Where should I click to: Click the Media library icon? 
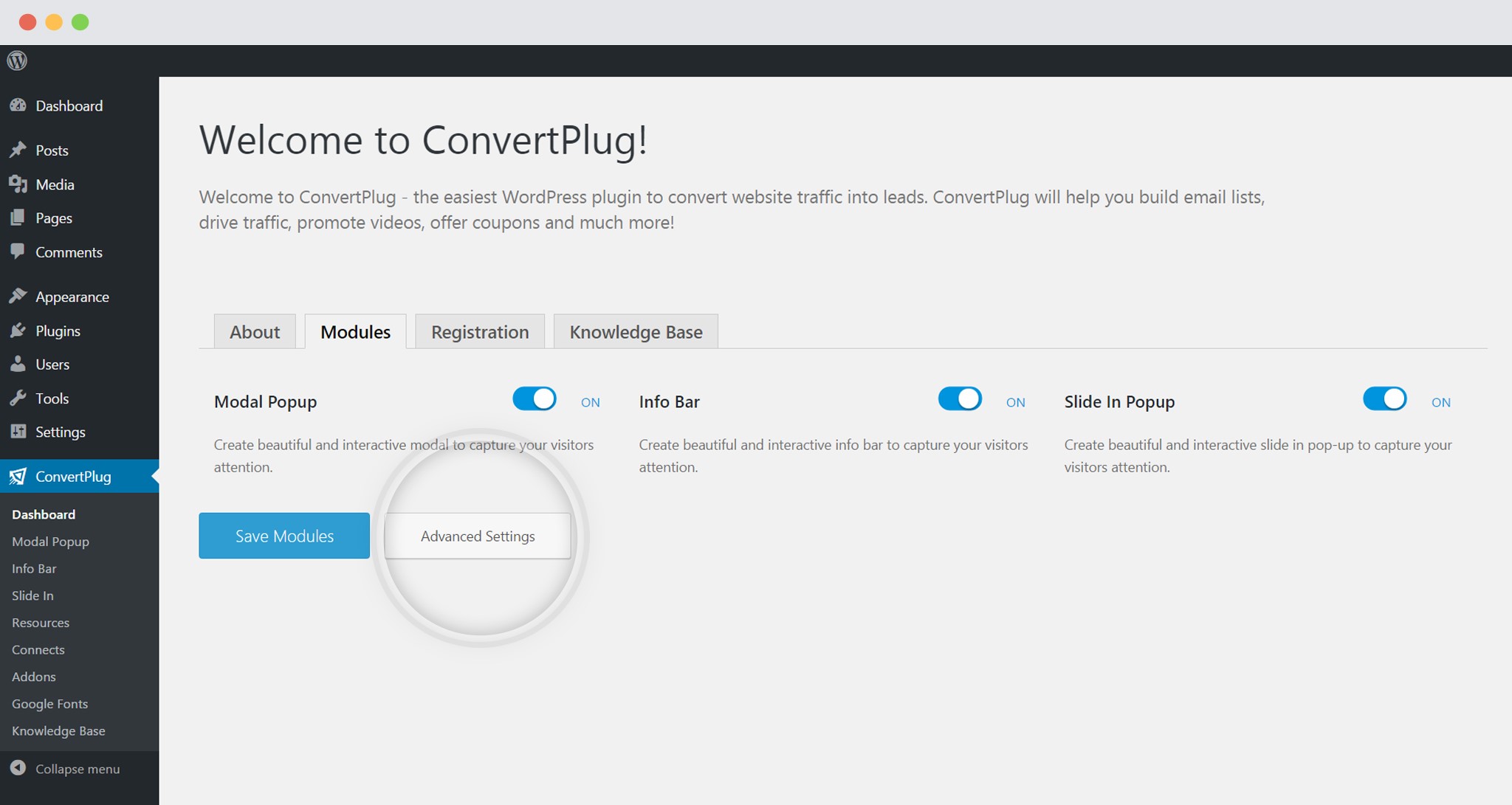pos(18,184)
